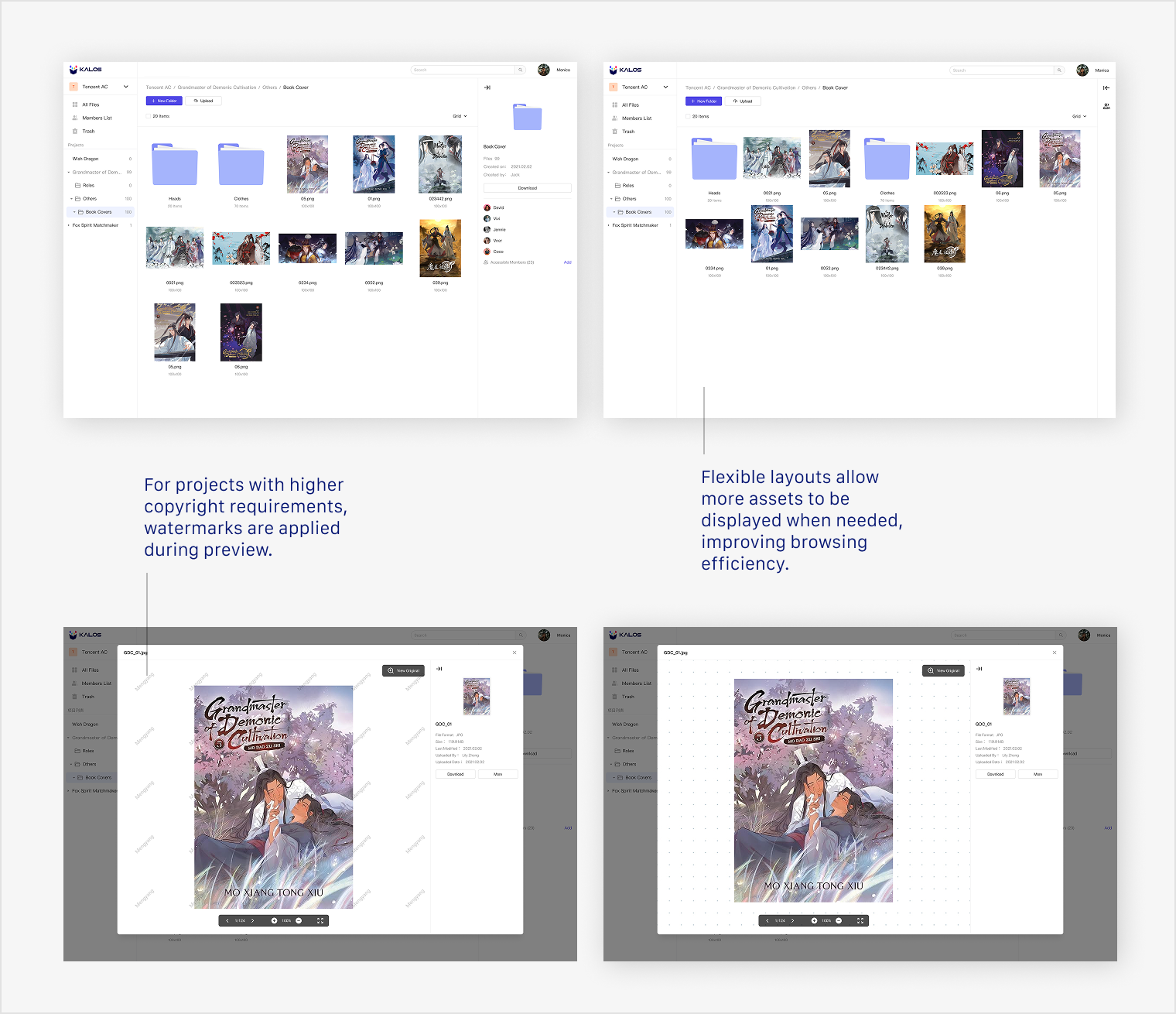
Task: Collapse info panel arrow in watermarked preview dialog
Action: (439, 669)
